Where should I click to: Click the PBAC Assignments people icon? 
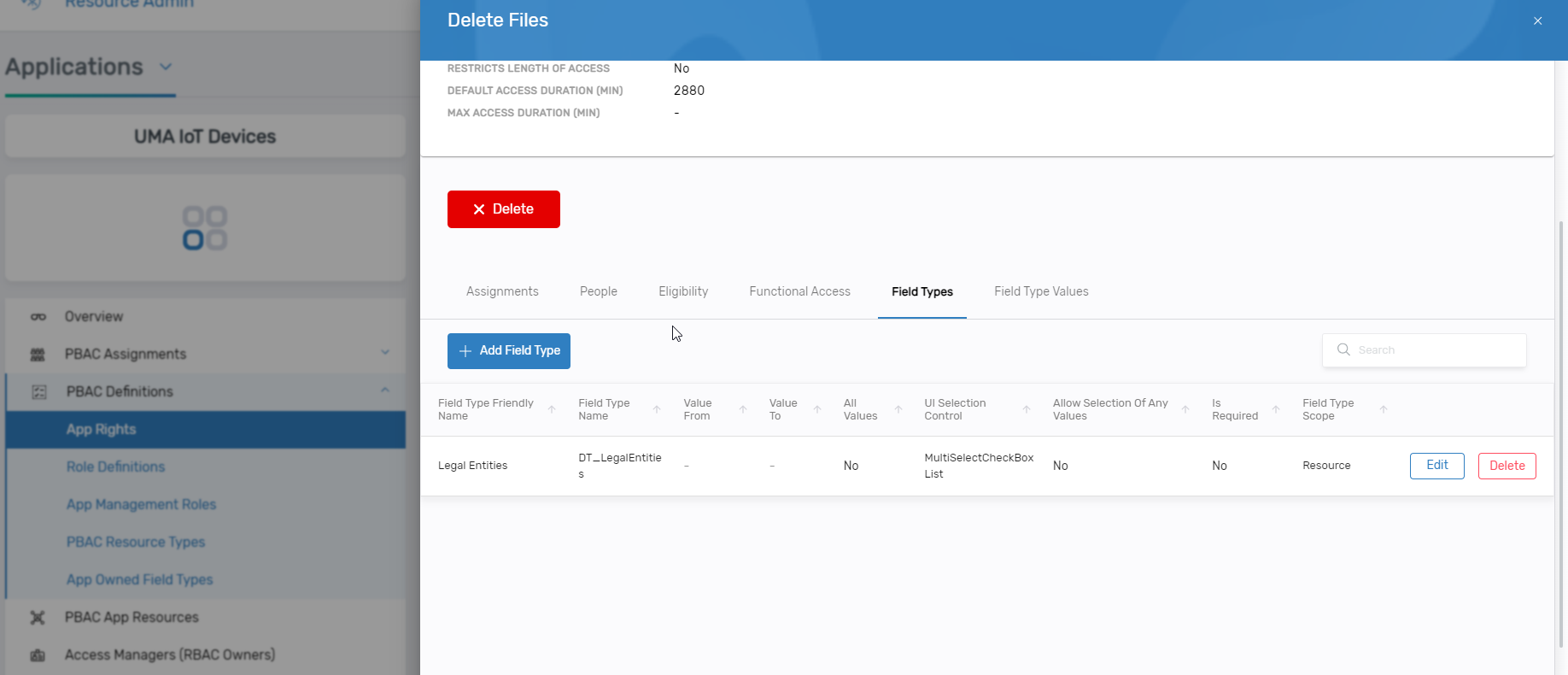tap(38, 355)
